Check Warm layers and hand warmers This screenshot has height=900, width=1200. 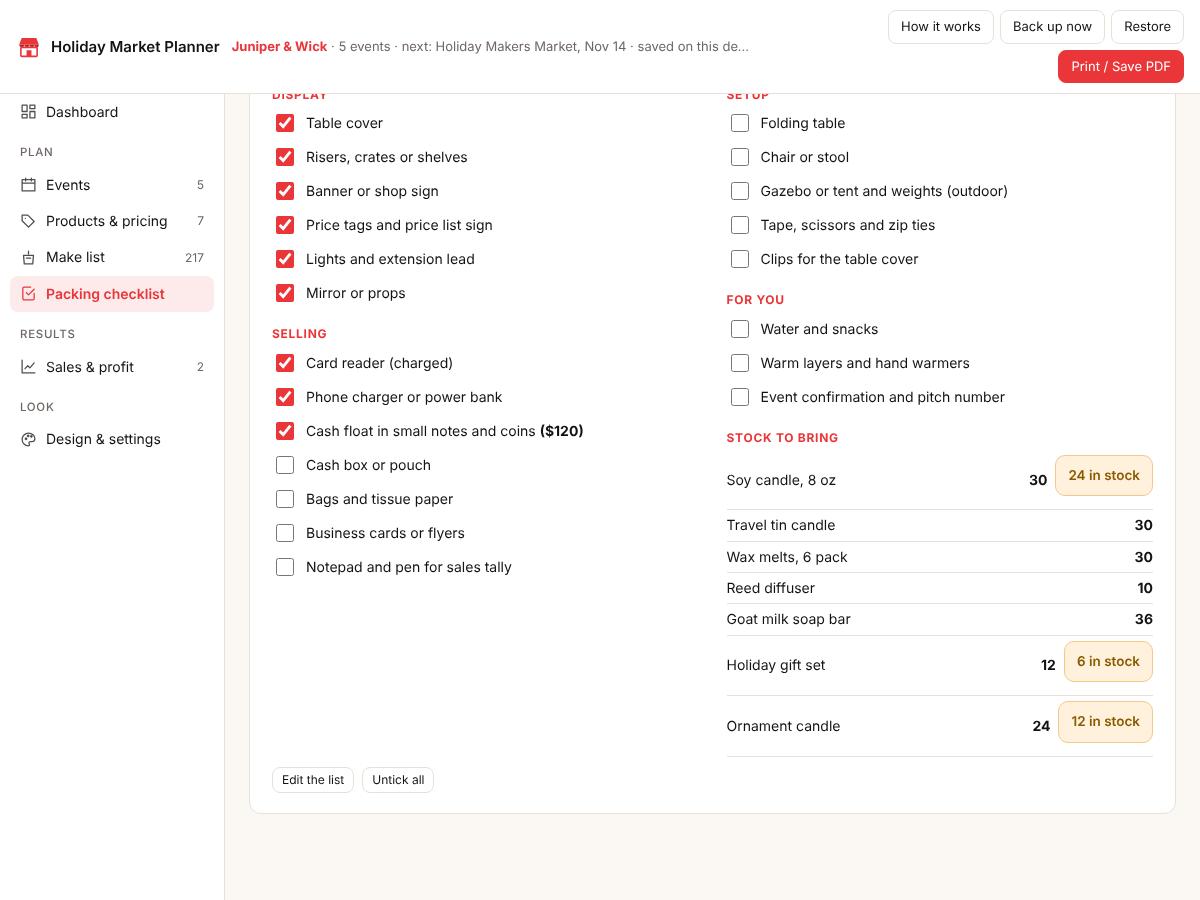click(x=740, y=363)
